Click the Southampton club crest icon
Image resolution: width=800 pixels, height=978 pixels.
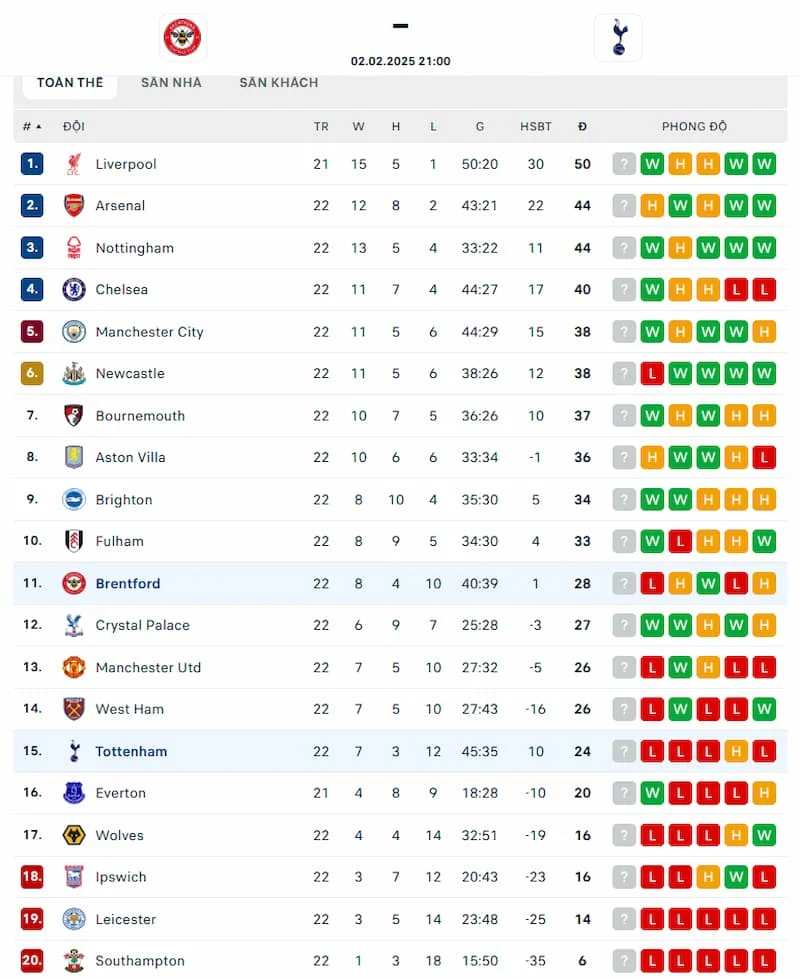74,962
